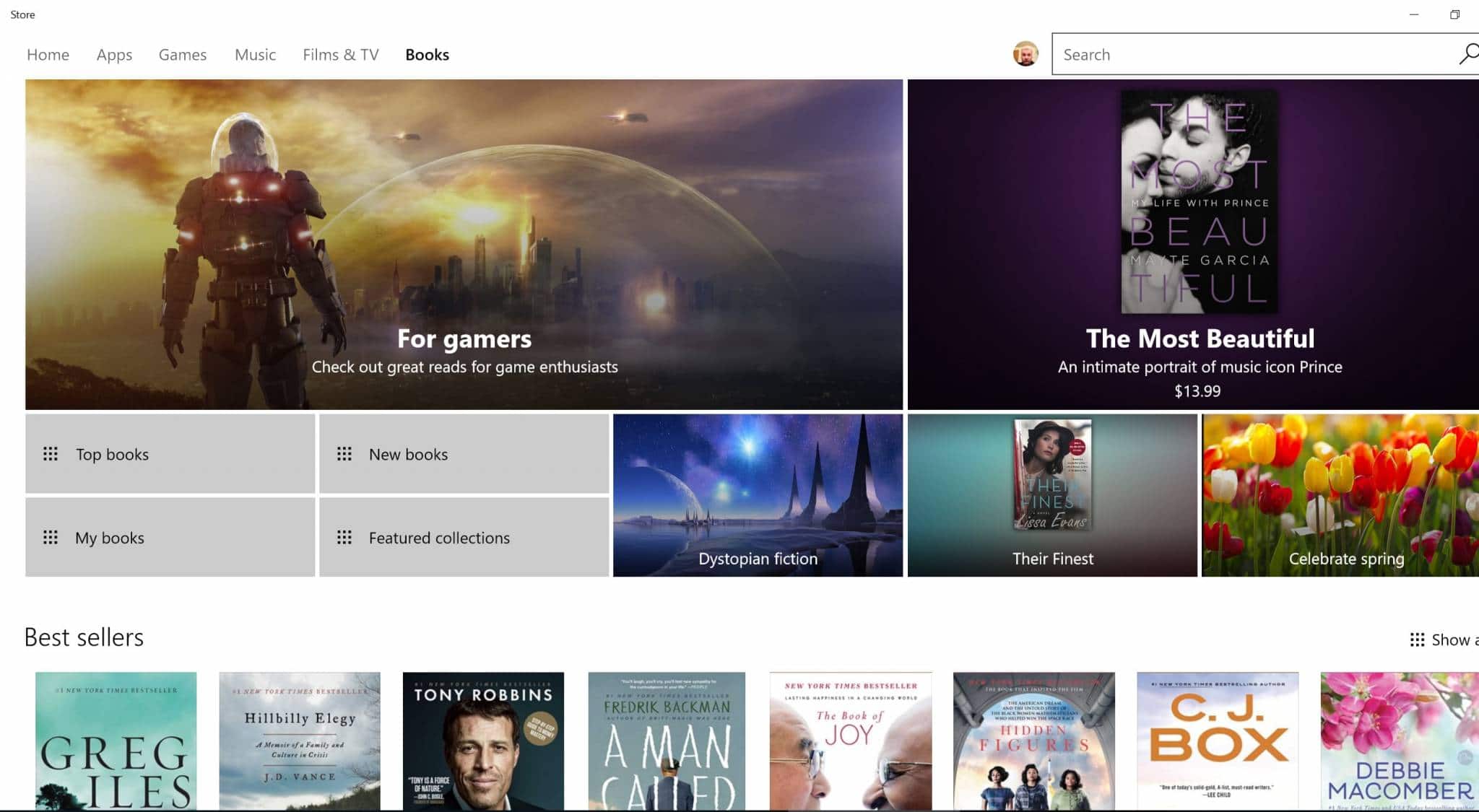The image size is (1479, 812).
Task: Open the Debbie Macomber book cover
Action: (1400, 741)
